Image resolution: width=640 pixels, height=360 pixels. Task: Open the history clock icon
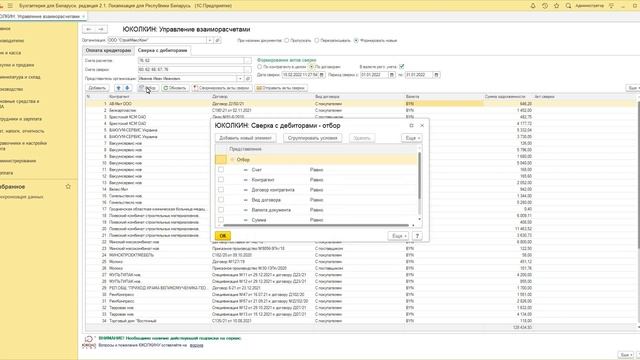click(x=545, y=6)
